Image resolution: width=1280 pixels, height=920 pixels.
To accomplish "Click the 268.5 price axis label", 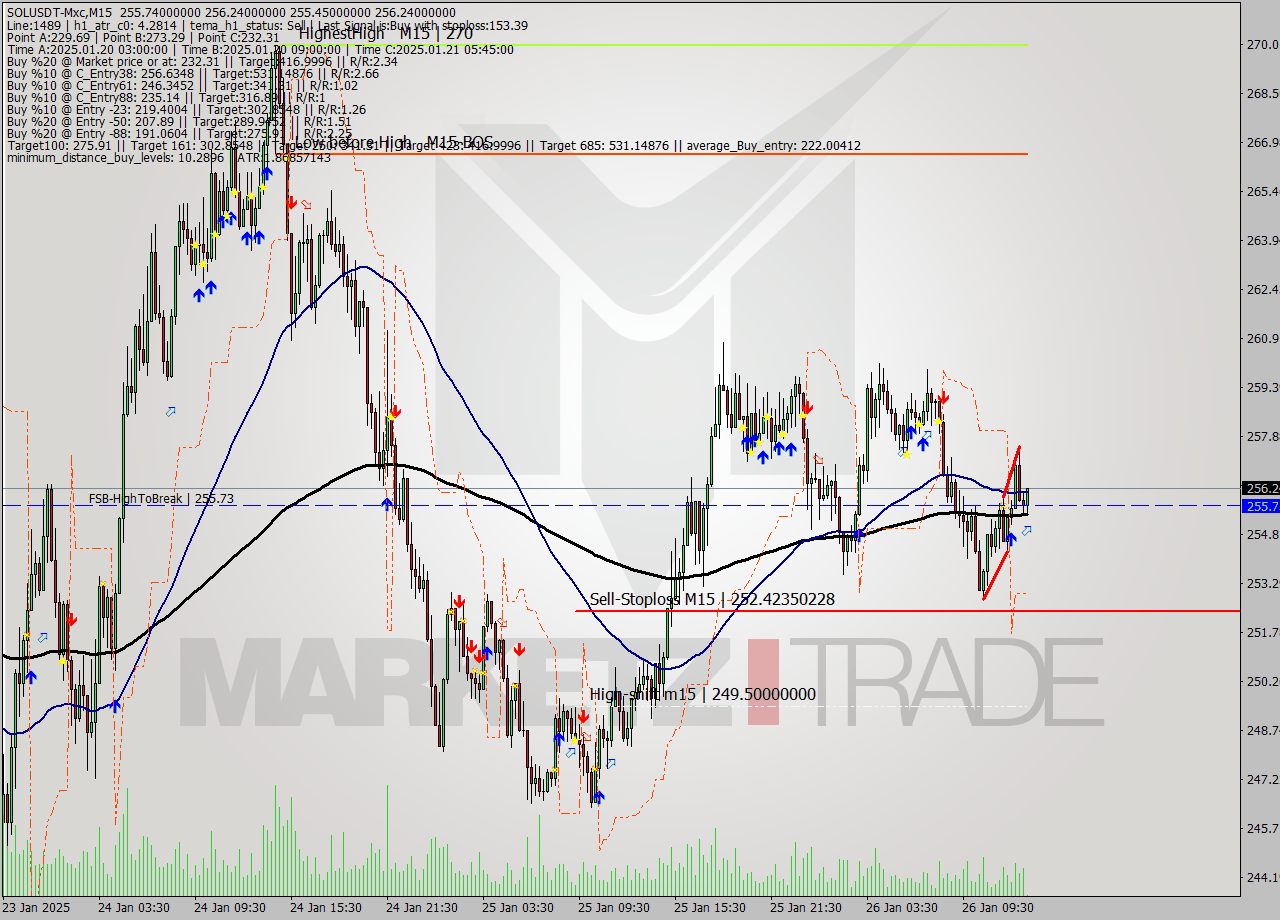I will (1261, 94).
